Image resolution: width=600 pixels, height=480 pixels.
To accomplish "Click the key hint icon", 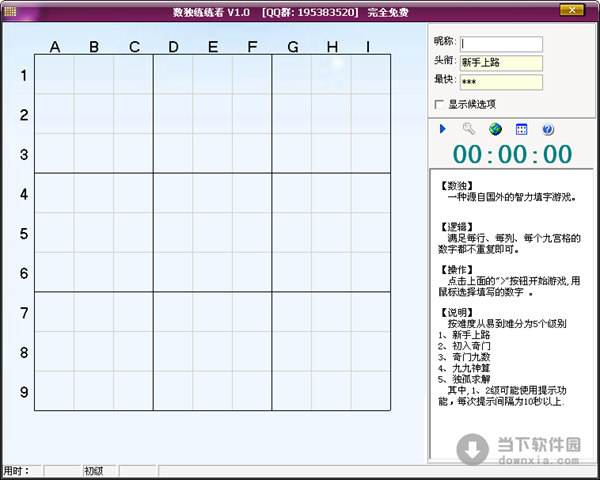I will point(468,129).
